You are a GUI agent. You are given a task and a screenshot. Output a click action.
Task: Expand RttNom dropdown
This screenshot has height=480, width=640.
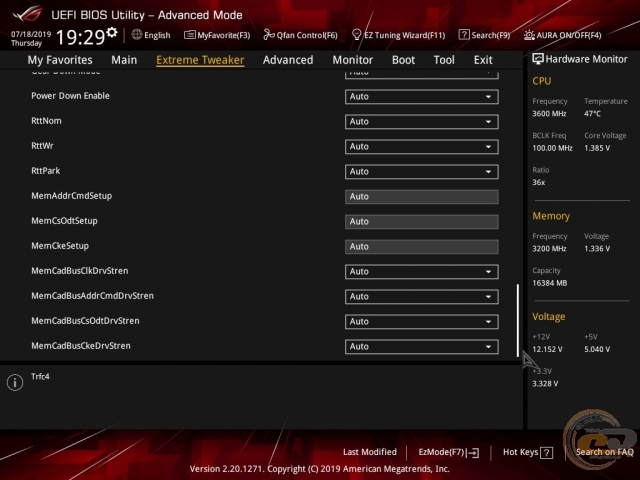421,122
